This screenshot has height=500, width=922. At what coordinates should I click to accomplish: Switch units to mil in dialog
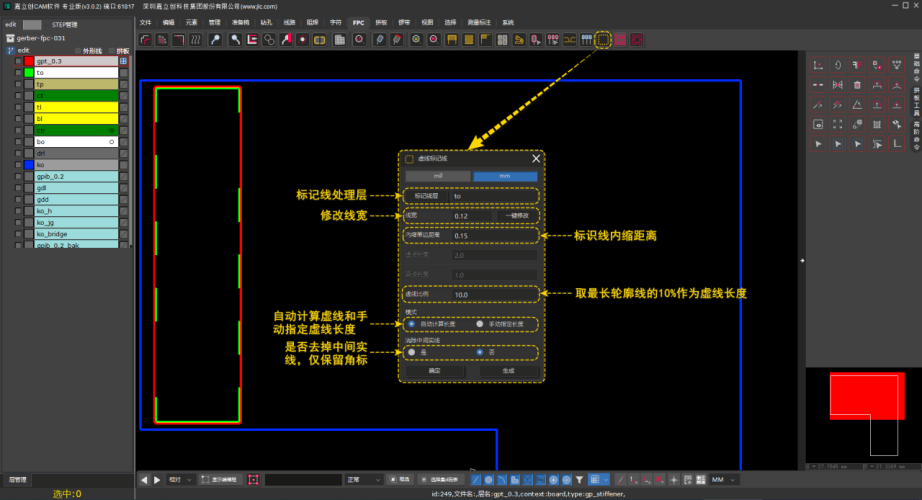pos(438,176)
